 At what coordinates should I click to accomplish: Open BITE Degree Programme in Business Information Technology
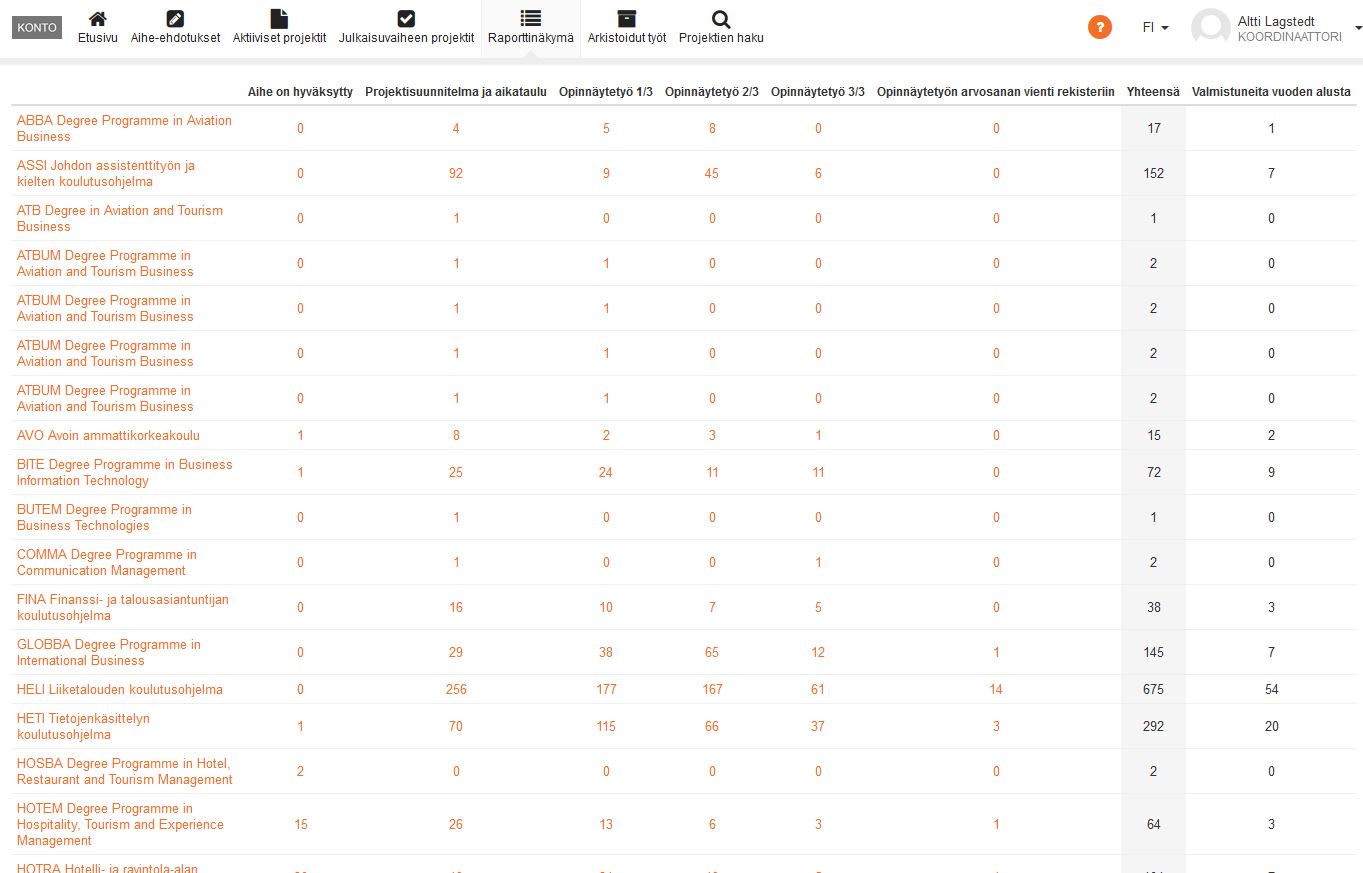point(124,472)
